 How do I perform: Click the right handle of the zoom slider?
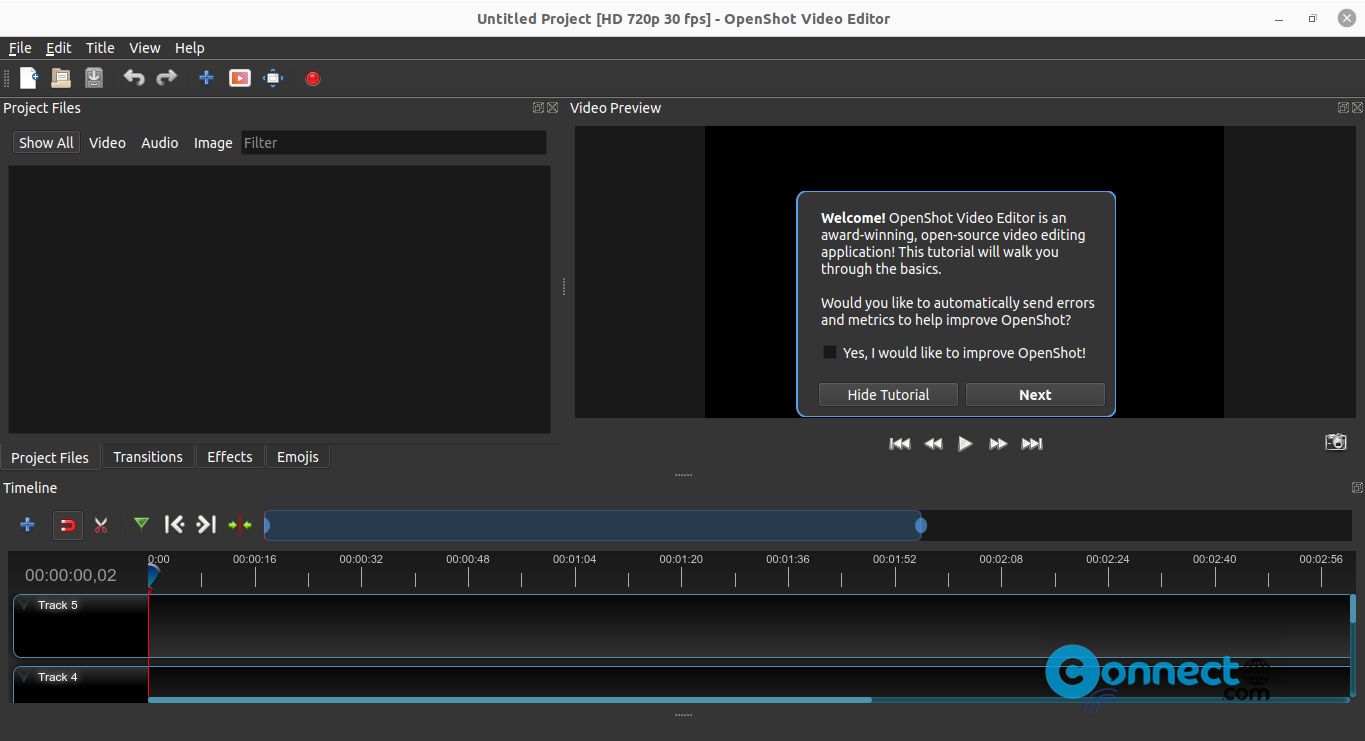click(x=921, y=525)
